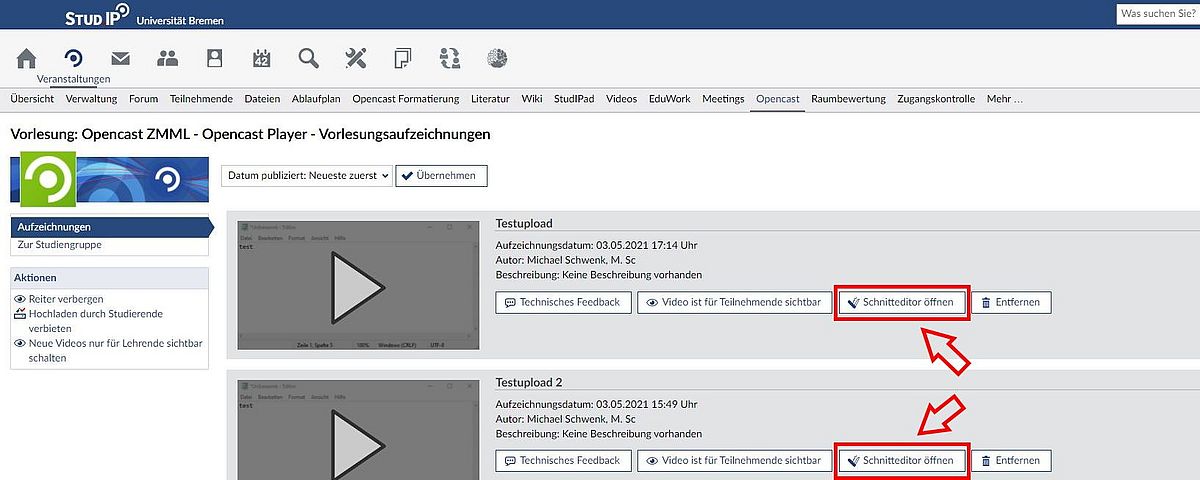The image size is (1200, 480).
Task: Expand the Mehr … navigation menu
Action: point(1004,99)
